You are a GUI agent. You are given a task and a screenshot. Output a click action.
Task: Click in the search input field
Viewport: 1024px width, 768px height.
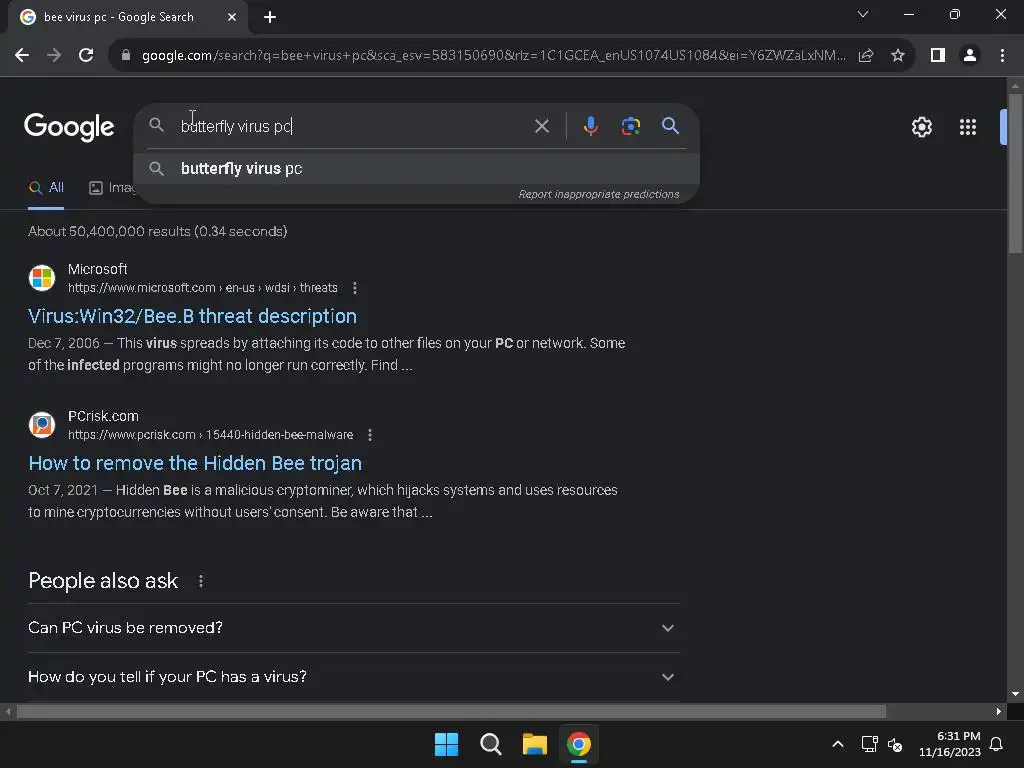(x=353, y=126)
